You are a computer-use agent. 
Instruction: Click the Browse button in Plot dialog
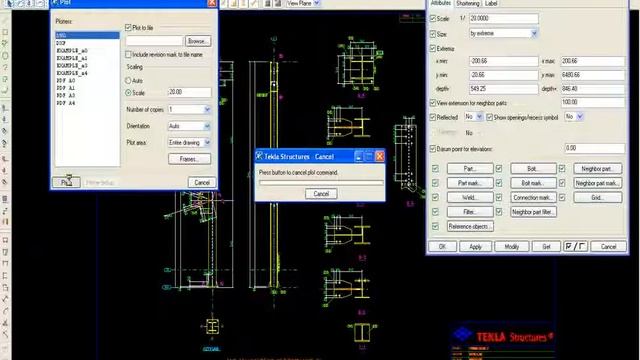pos(198,41)
